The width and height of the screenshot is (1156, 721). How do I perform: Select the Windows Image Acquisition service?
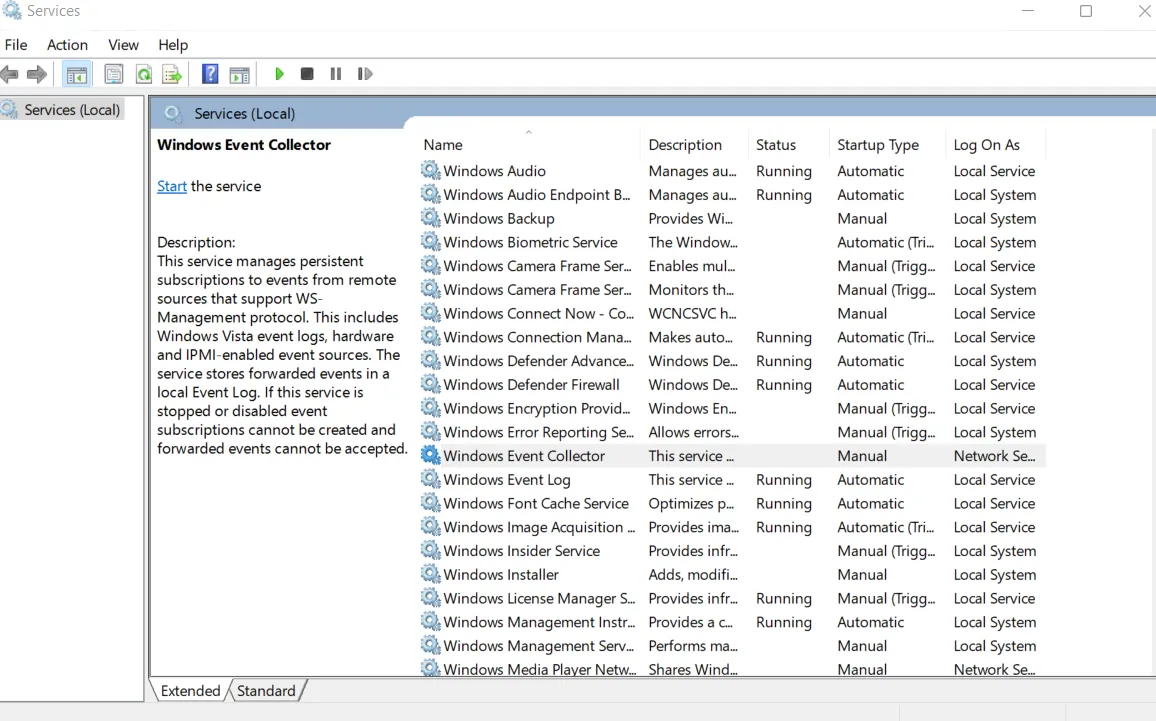click(539, 527)
